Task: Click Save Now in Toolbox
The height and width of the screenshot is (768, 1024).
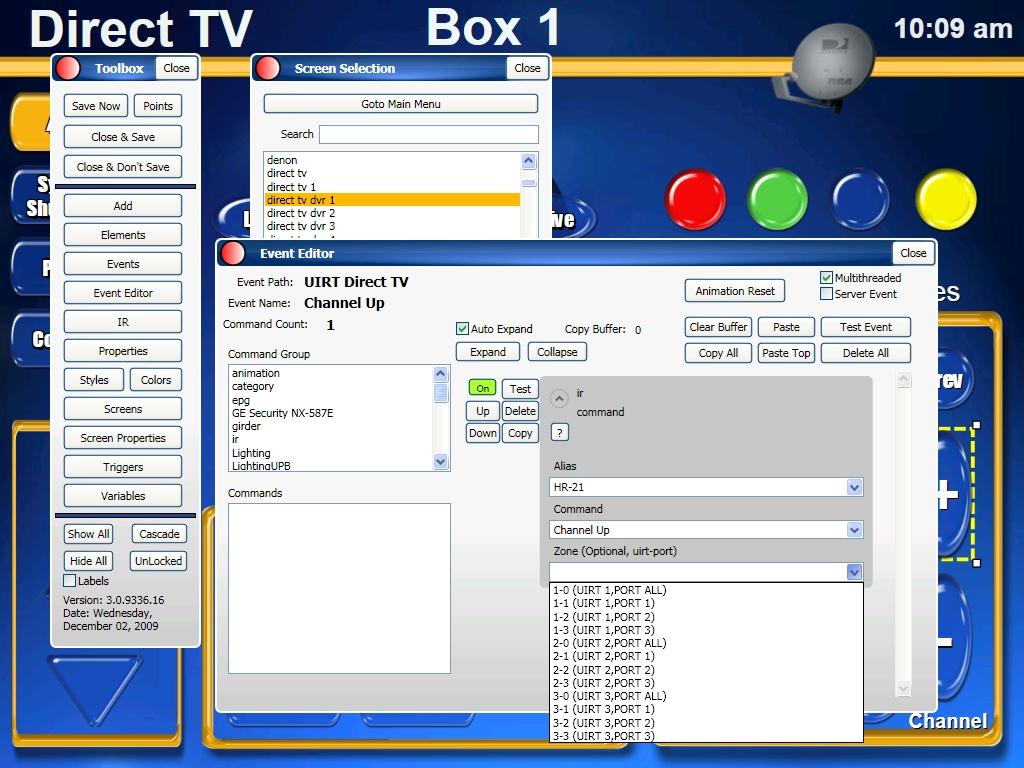Action: pos(95,106)
